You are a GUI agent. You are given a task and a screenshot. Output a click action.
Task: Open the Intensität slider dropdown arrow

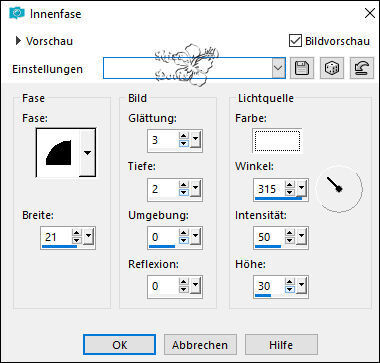tap(301, 237)
